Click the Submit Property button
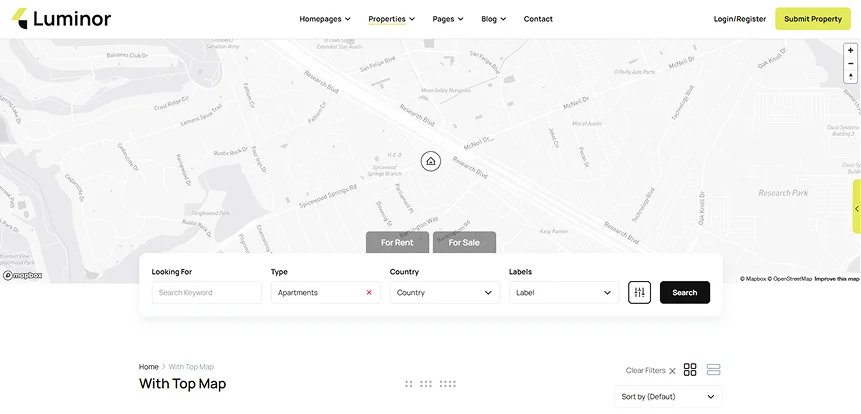This screenshot has height=414, width=861. click(812, 19)
